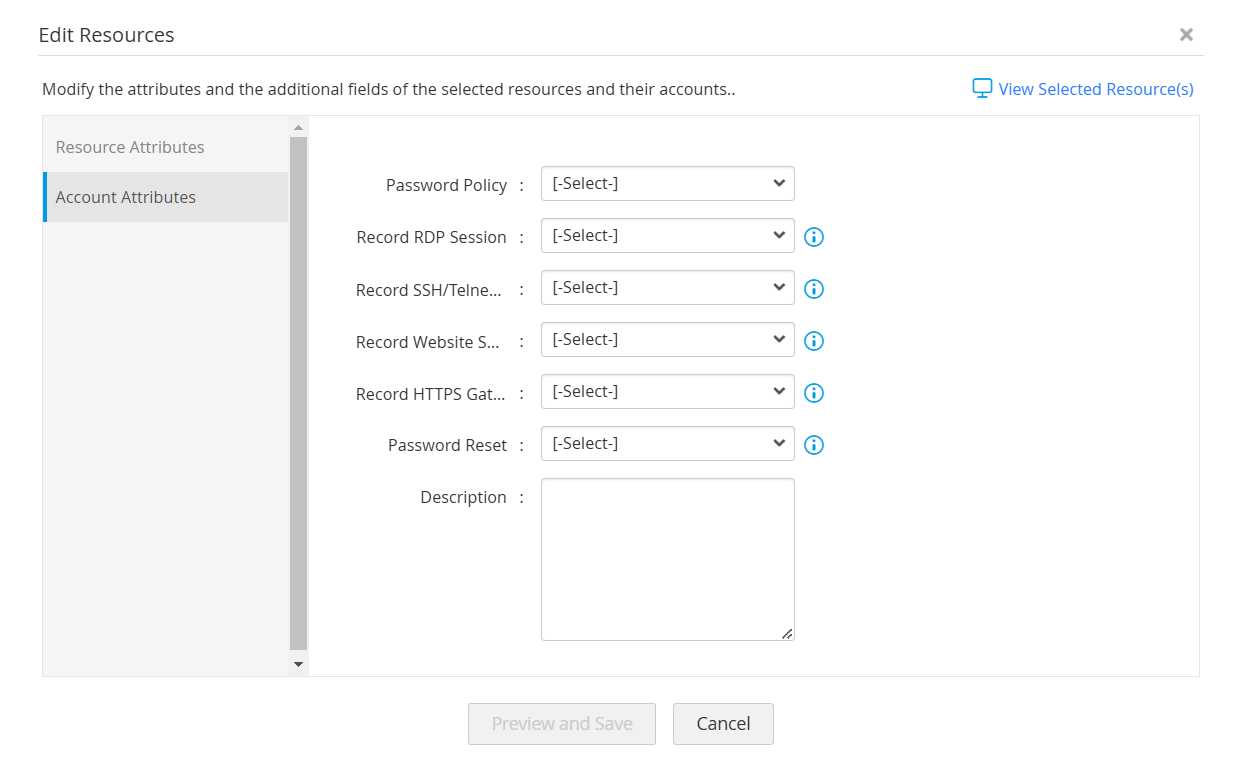The image size is (1240, 765).
Task: Click info icon beside Record RDP Session
Action: (x=814, y=237)
